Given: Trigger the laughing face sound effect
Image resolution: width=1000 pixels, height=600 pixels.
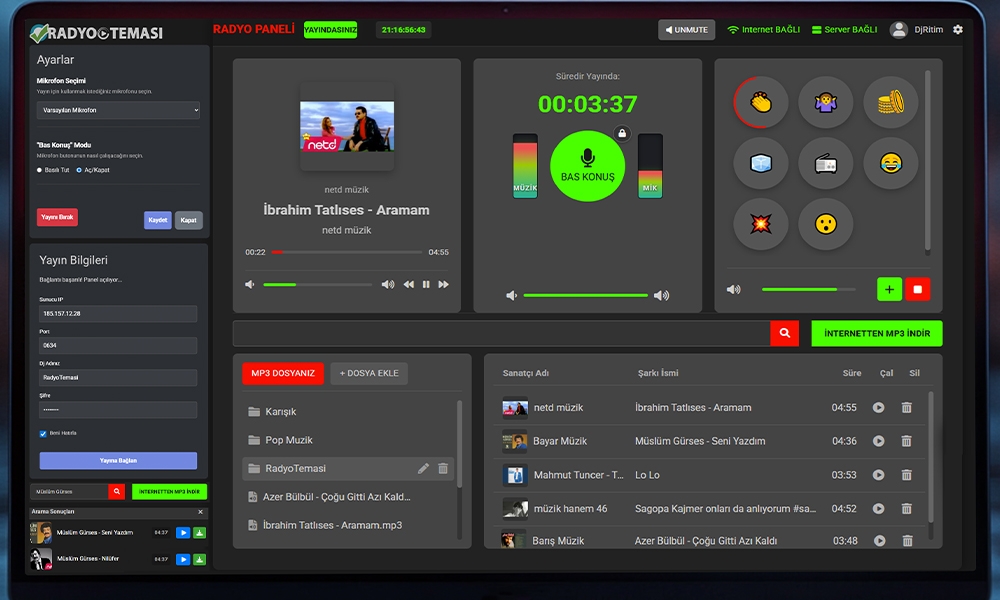Looking at the screenshot, I should (x=890, y=163).
